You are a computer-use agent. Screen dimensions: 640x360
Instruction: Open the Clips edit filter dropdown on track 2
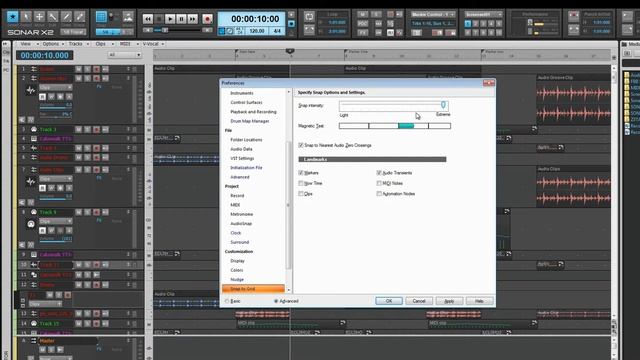pyautogui.click(x=56, y=88)
